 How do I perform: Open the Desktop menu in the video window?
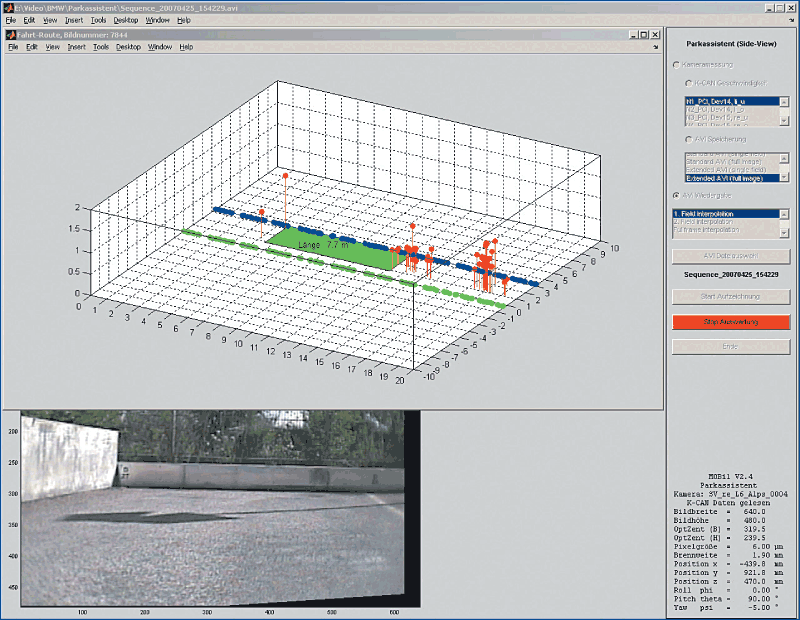(126, 19)
